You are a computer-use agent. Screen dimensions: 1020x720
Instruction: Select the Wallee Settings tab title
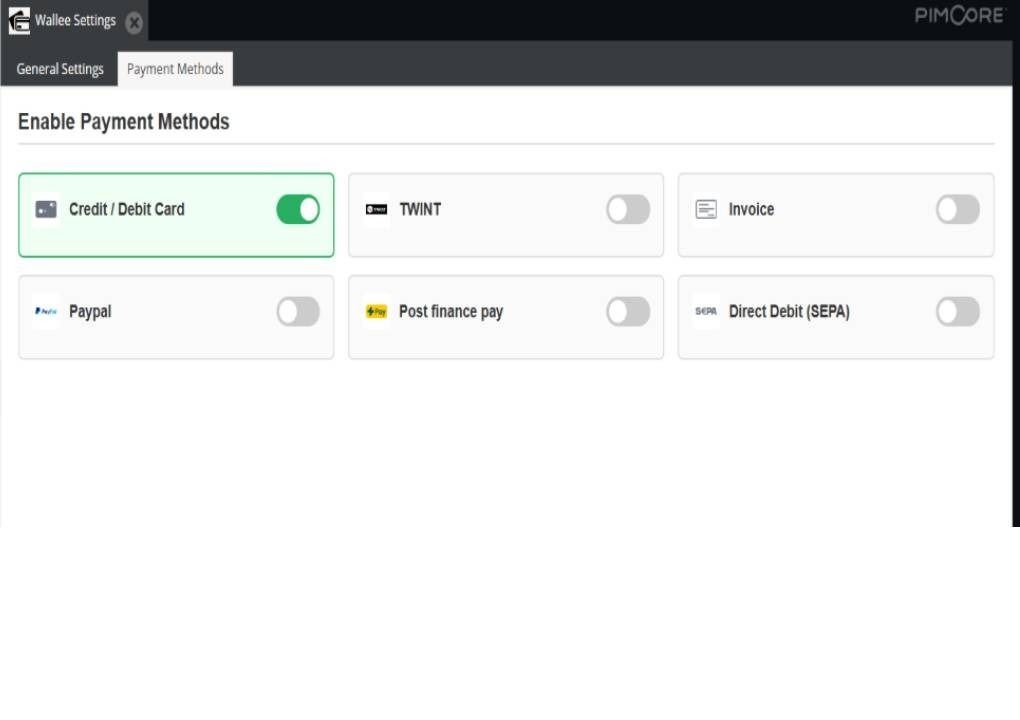(x=75, y=21)
